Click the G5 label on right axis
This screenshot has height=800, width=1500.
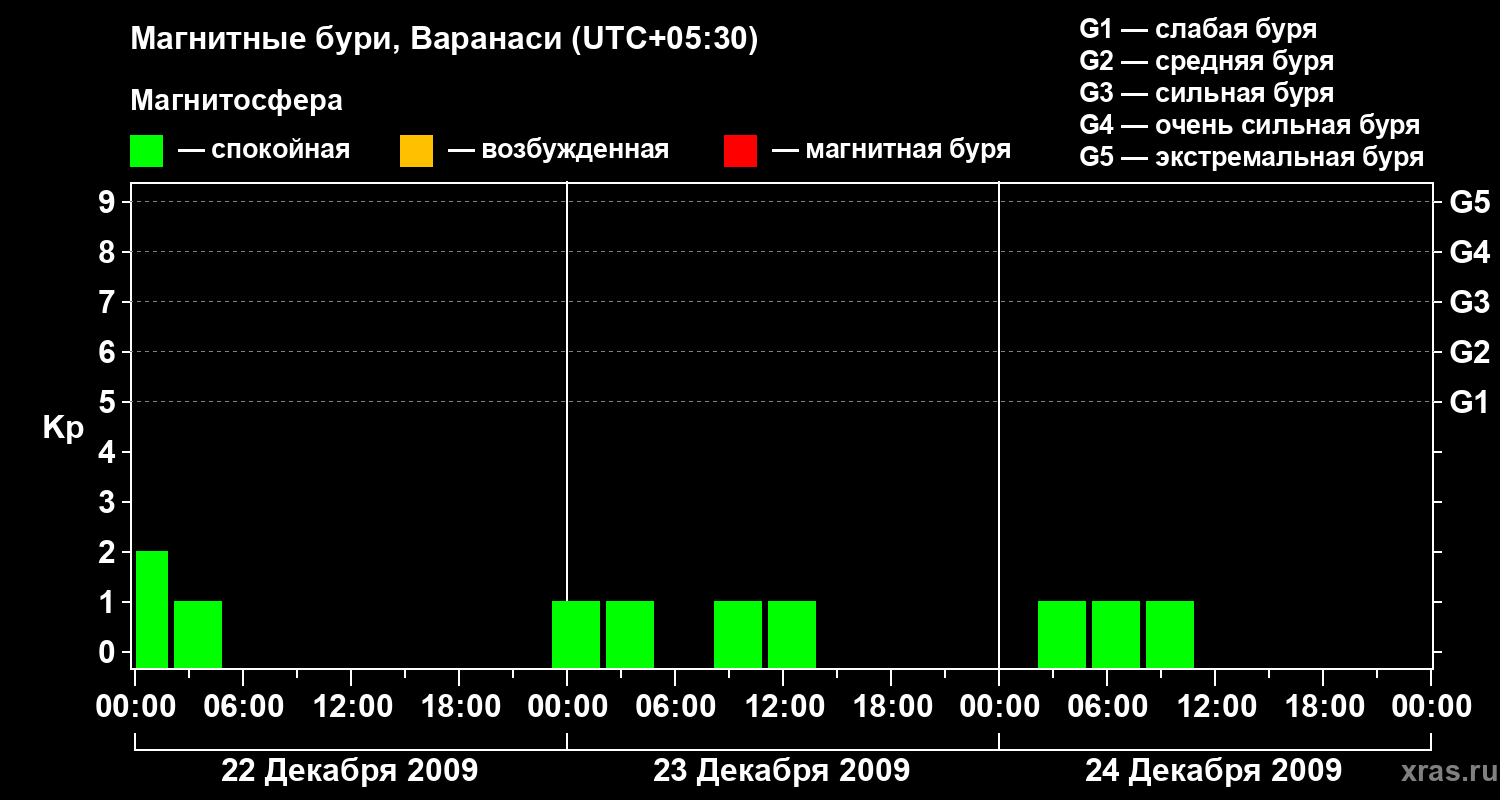(x=1470, y=202)
